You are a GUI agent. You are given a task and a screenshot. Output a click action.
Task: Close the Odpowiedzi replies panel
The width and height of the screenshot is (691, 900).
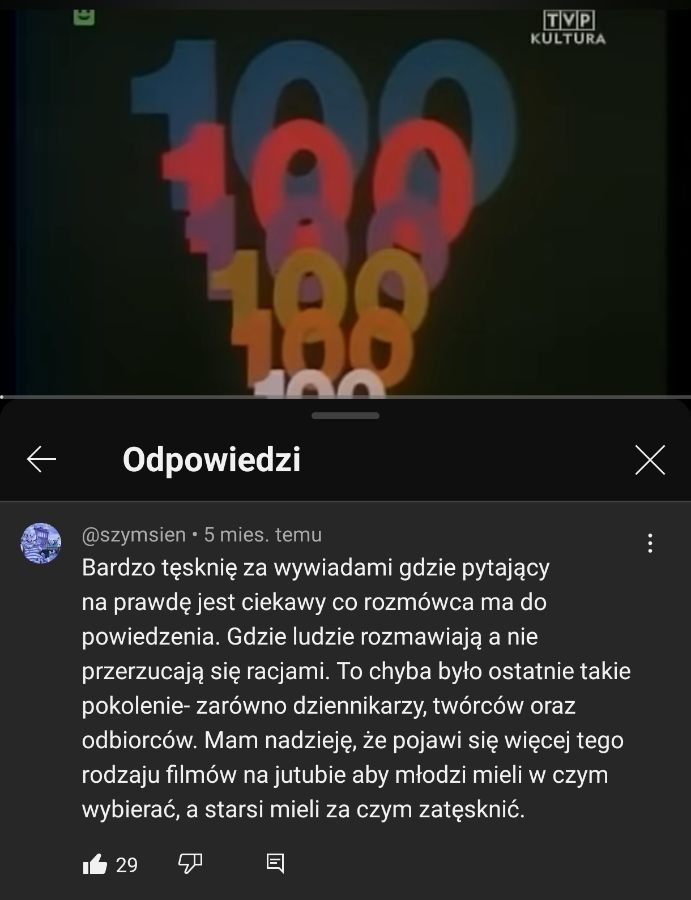pyautogui.click(x=650, y=460)
